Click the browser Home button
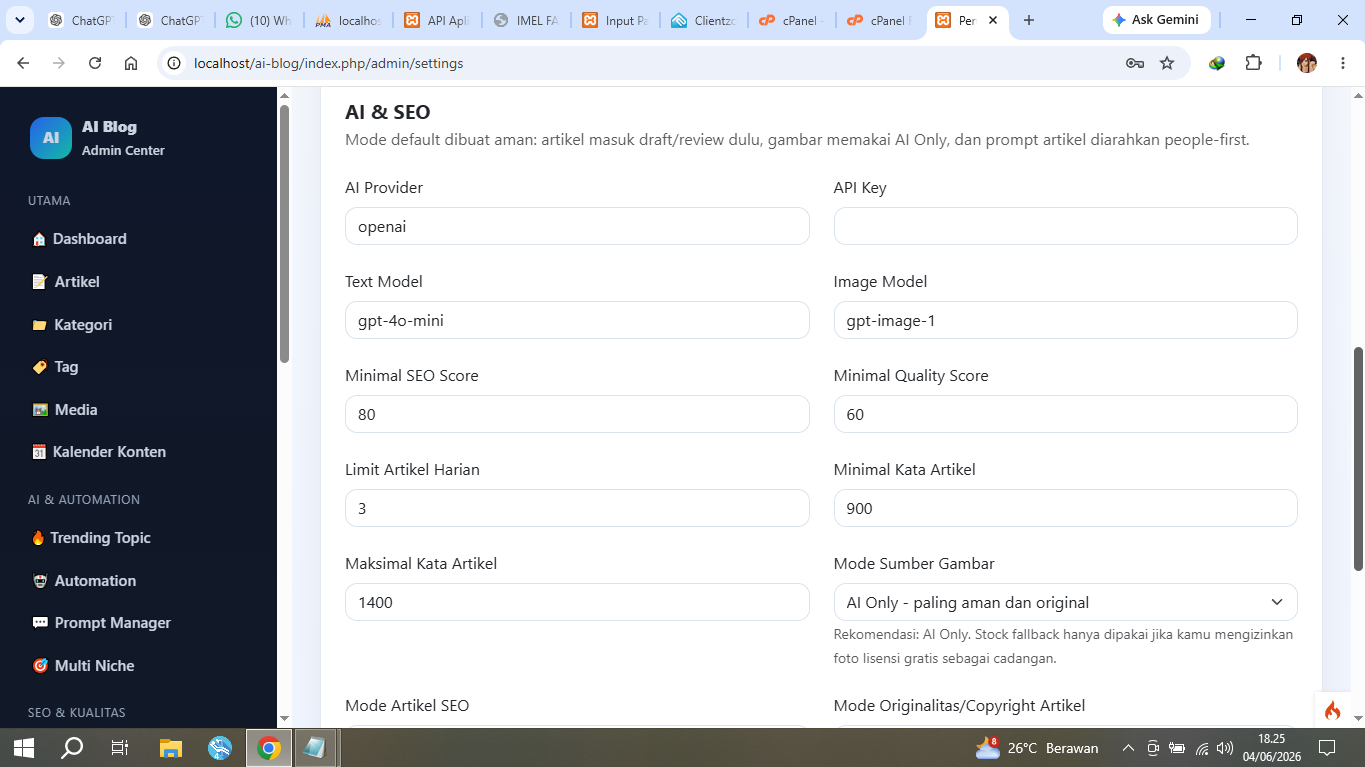Image resolution: width=1365 pixels, height=767 pixels. coord(131,63)
